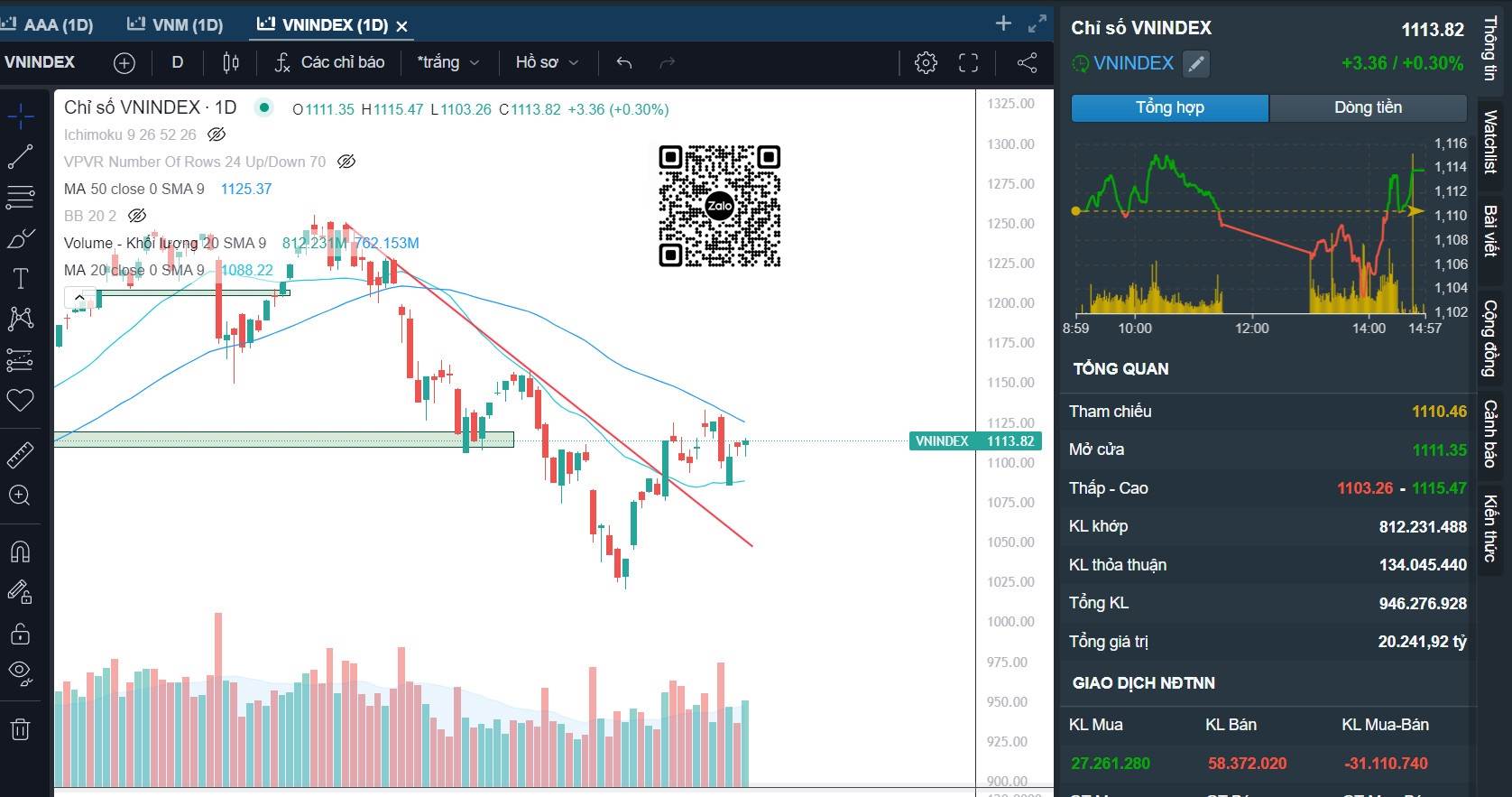Undo the last chart action
This screenshot has height=797, width=1512.
(x=624, y=62)
